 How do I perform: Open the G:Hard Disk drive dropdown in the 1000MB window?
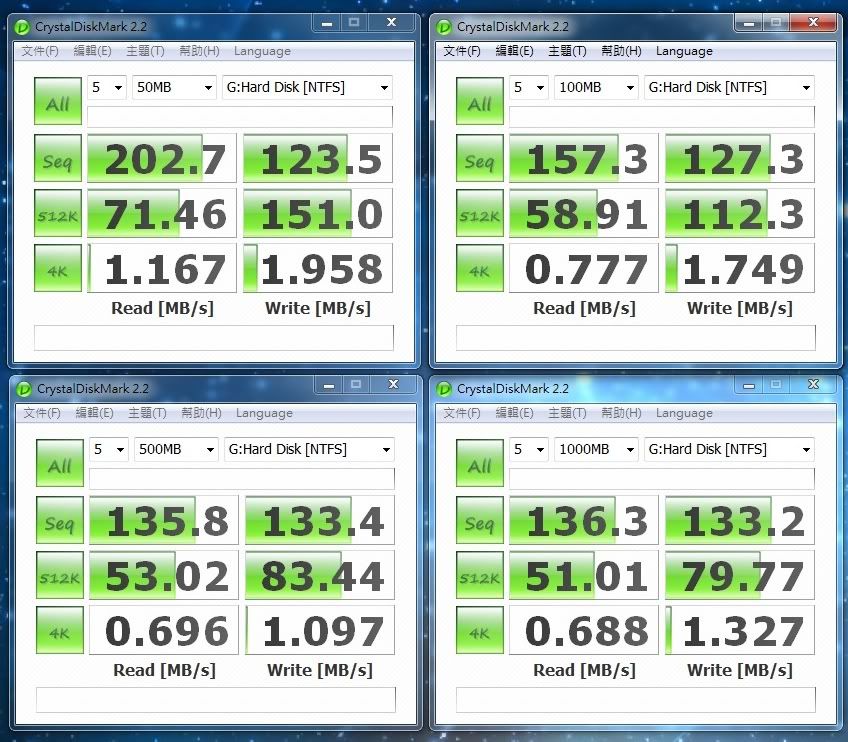(x=729, y=449)
